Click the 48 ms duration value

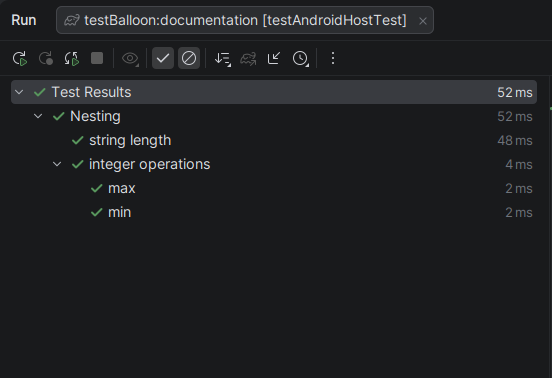tap(515, 141)
